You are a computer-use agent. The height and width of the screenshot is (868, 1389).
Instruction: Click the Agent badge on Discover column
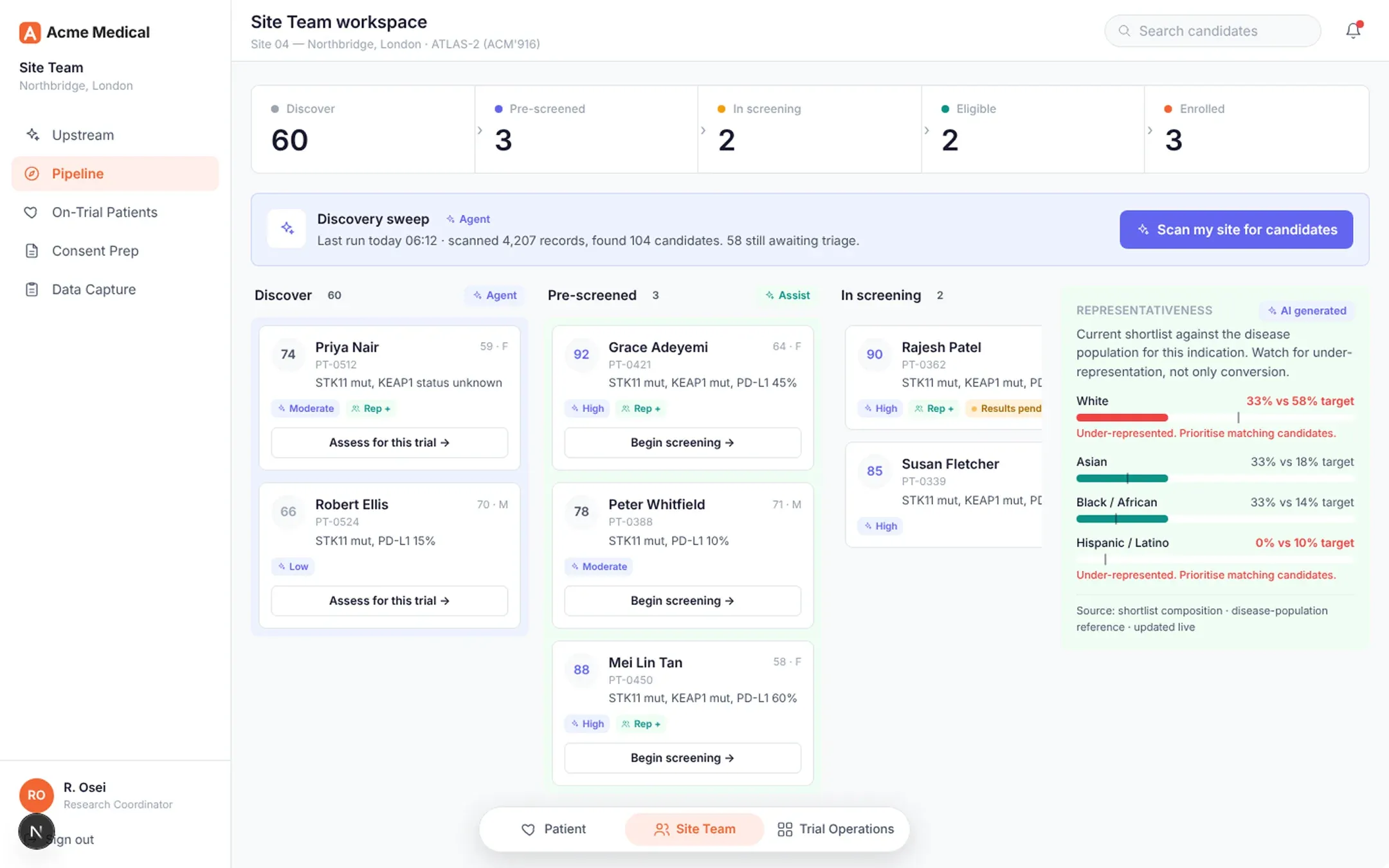tap(495, 295)
